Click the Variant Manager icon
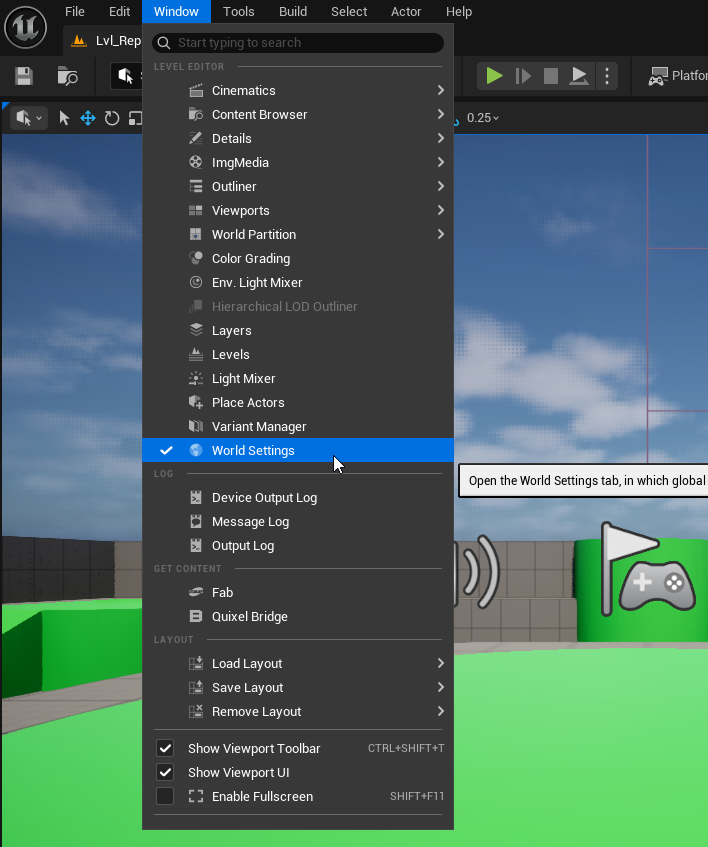 [195, 426]
